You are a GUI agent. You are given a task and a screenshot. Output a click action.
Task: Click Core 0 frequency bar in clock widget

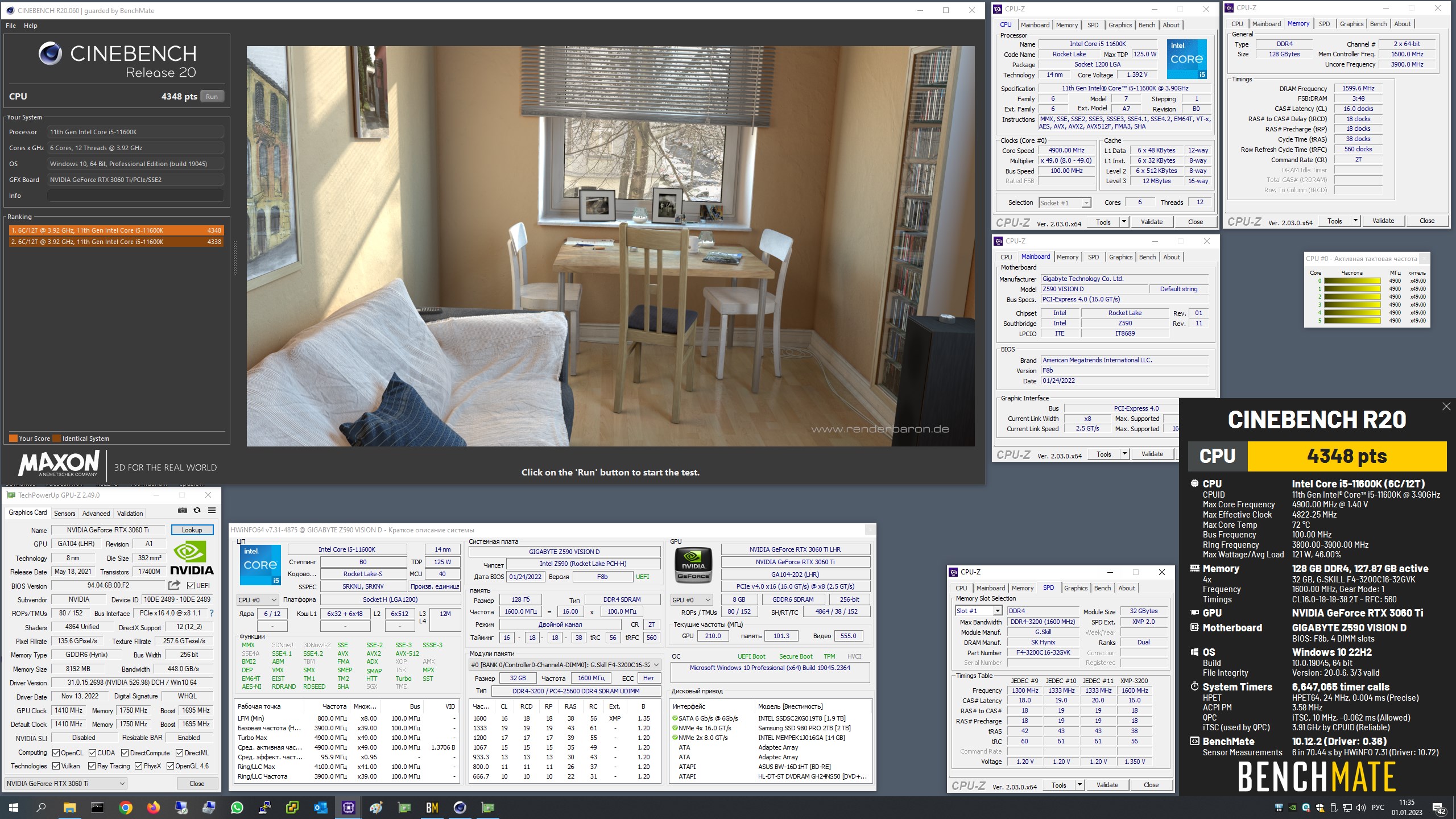(1352, 281)
